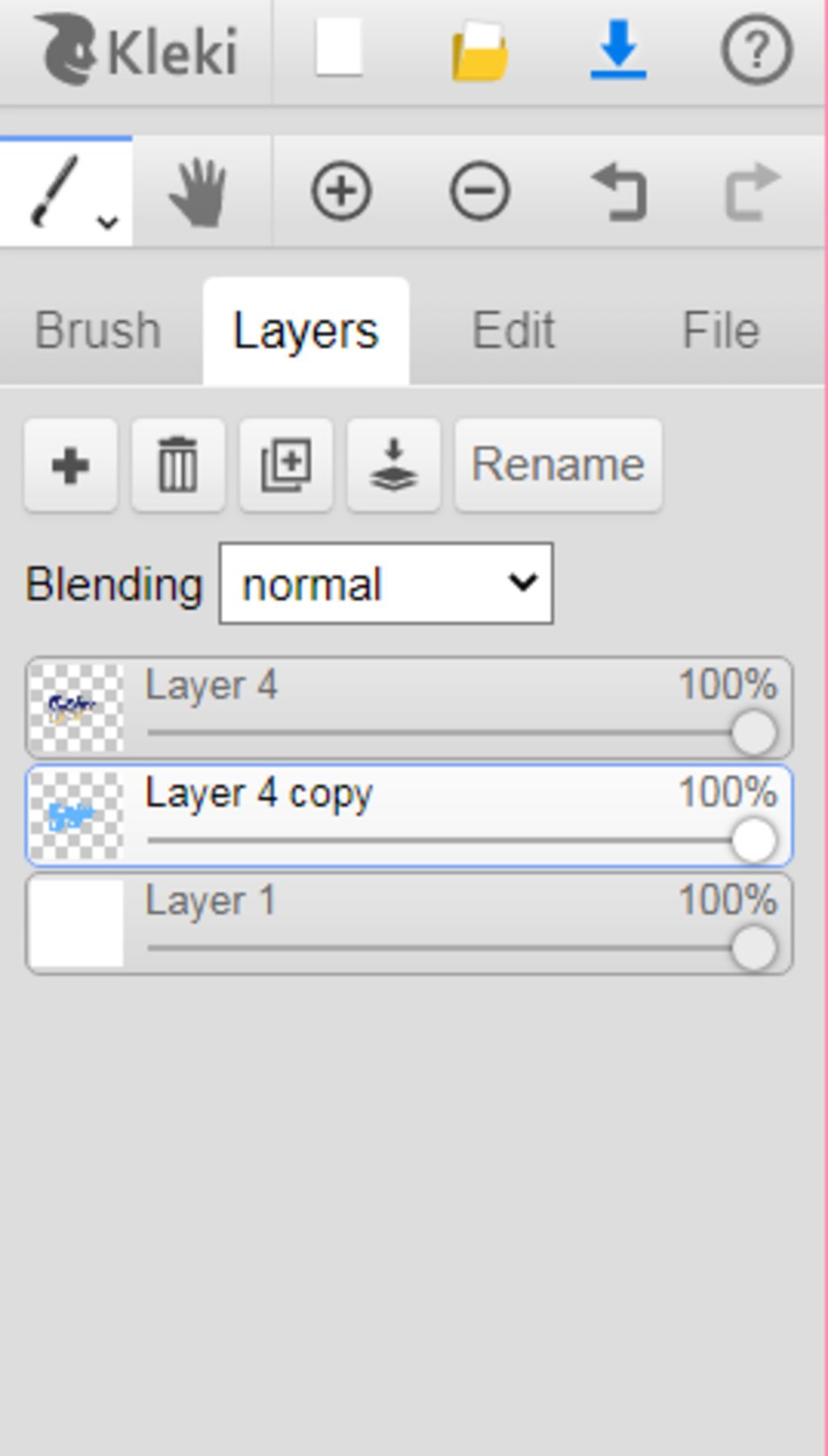The image size is (828, 1456).
Task: Click Layer 4 opacity slider handle
Action: click(754, 732)
